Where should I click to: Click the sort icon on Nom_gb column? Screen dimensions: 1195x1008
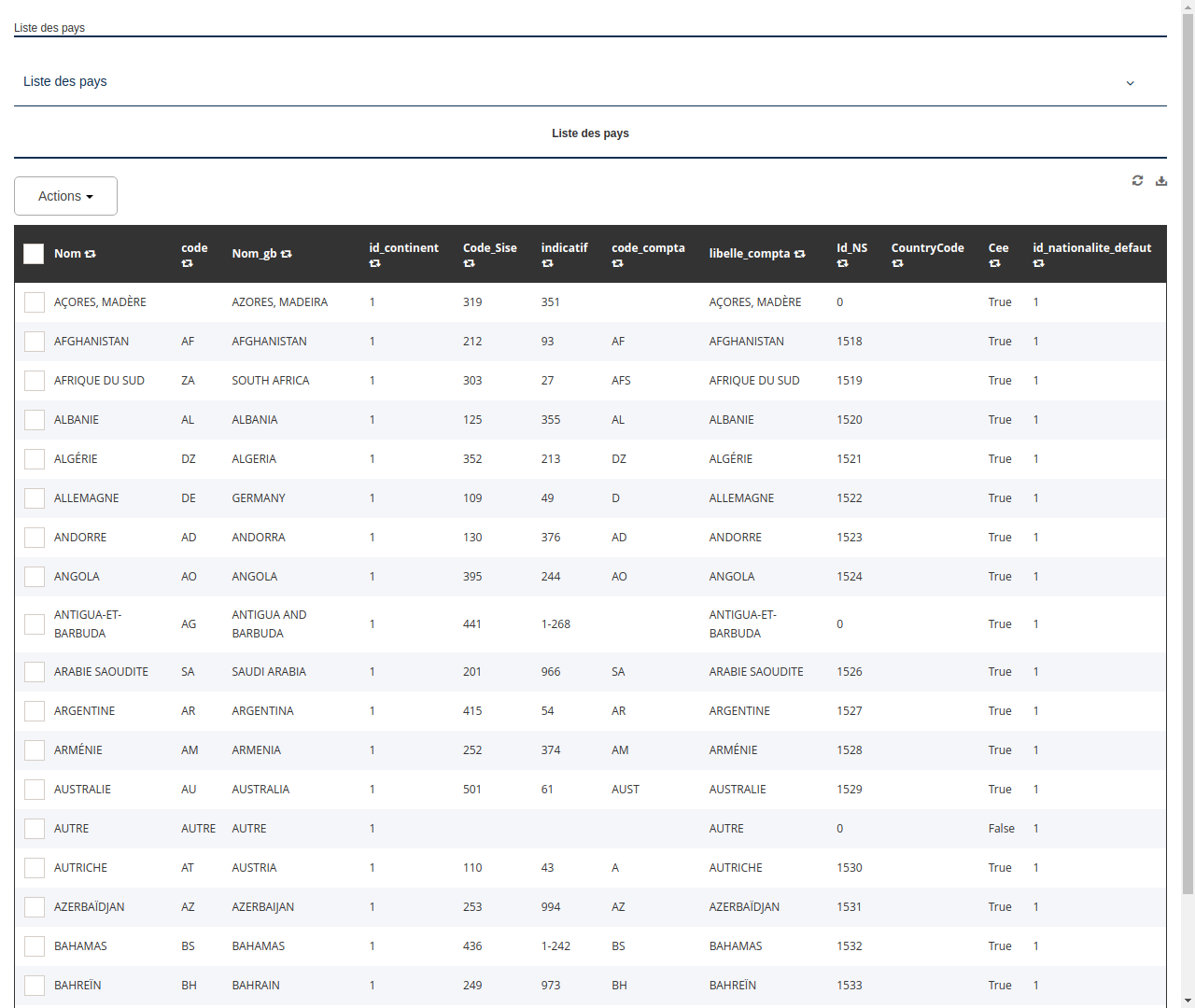click(x=287, y=253)
